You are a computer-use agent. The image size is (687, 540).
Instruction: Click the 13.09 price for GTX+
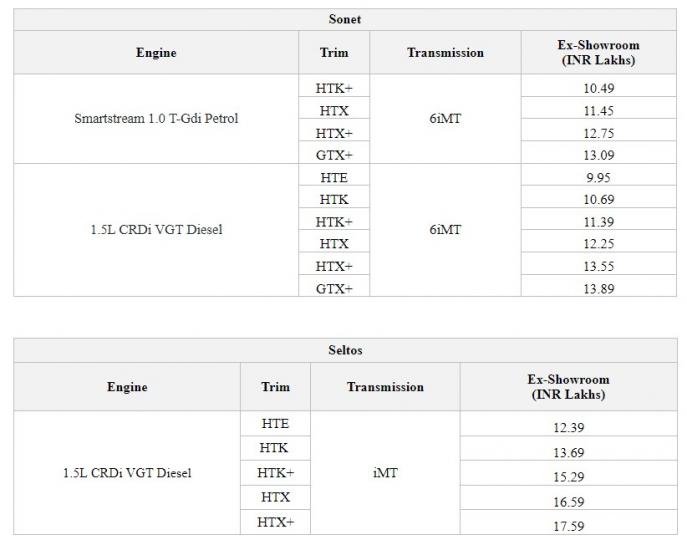(598, 153)
